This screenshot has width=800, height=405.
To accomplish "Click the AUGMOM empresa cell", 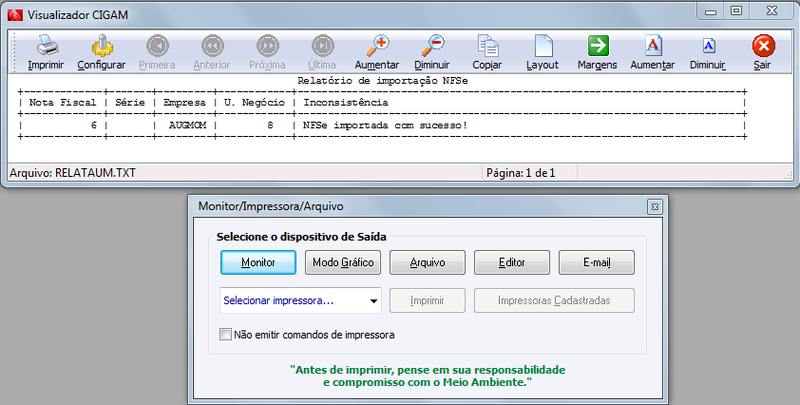I will click(x=187, y=125).
